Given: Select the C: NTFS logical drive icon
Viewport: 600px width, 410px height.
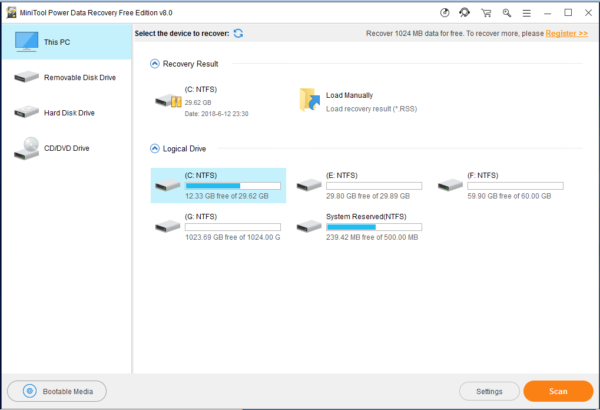Looking at the screenshot, I should pyautogui.click(x=168, y=185).
